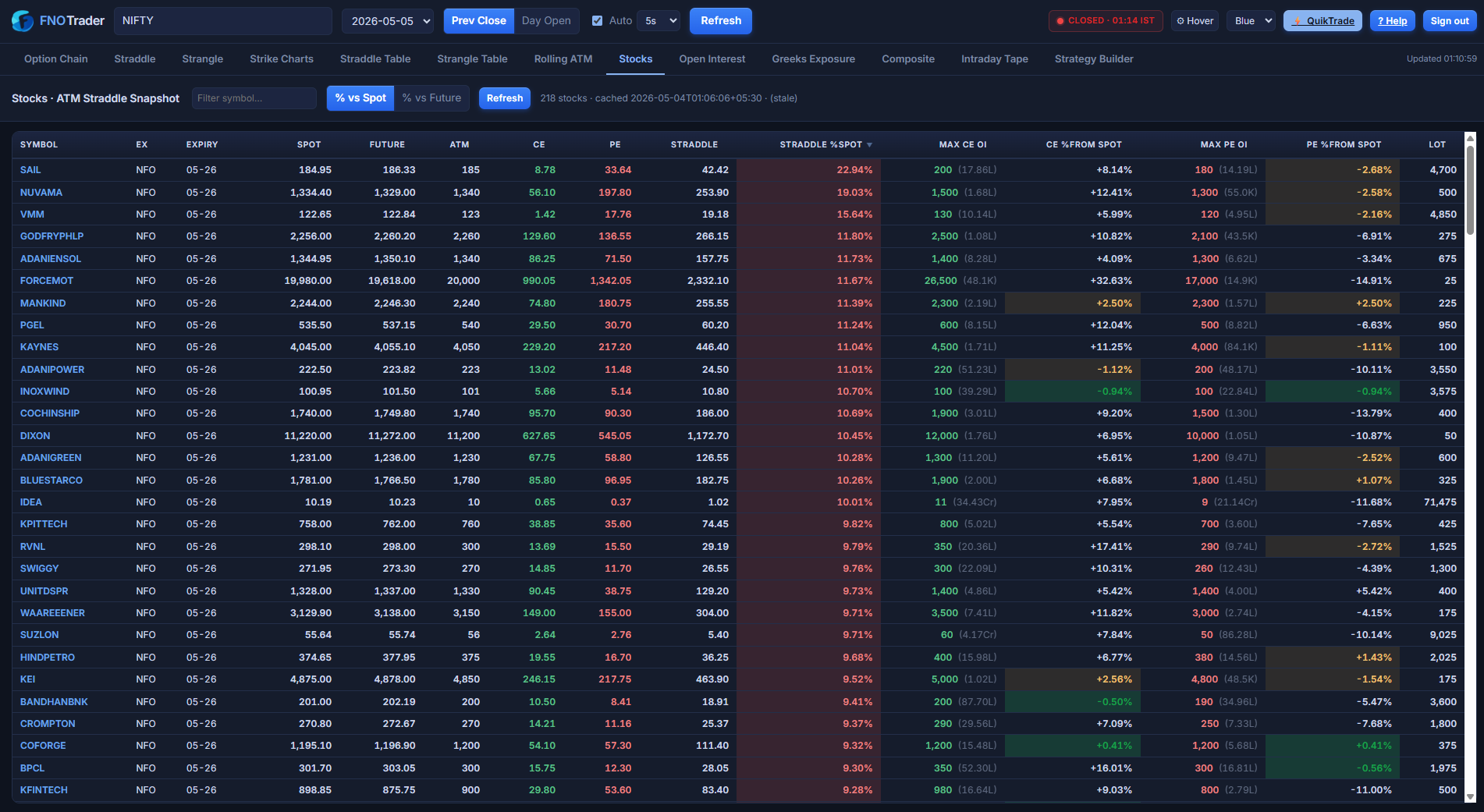Switch to Straddle Table tab
The image size is (1484, 812).
[x=375, y=59]
